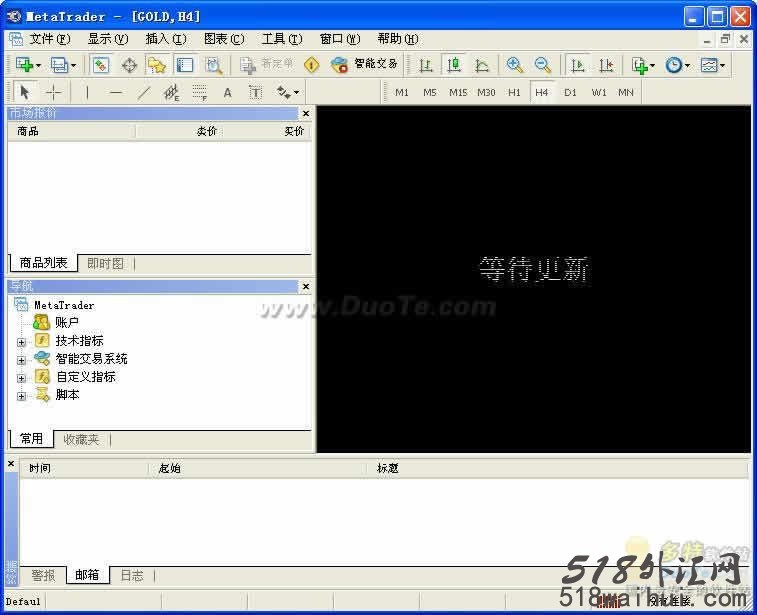Select the MN timeframe button
757x615 pixels.
626,92
